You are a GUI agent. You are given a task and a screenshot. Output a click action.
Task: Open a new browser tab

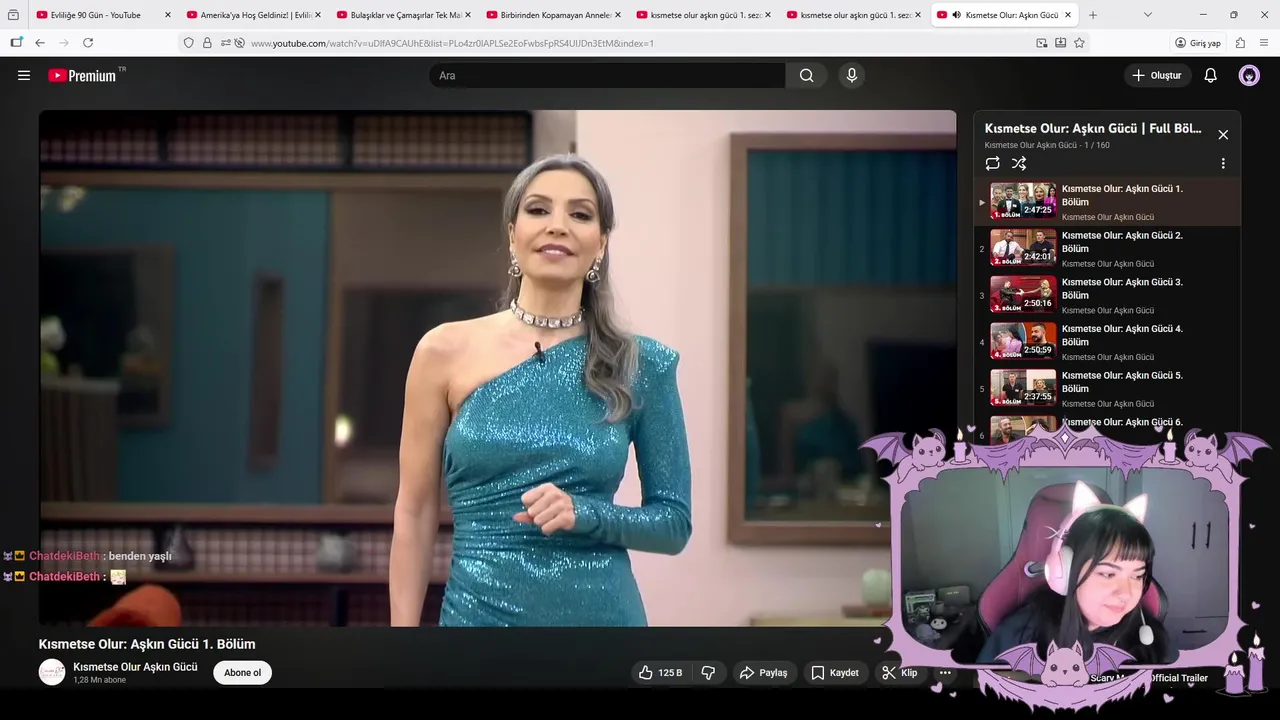pyautogui.click(x=1093, y=15)
